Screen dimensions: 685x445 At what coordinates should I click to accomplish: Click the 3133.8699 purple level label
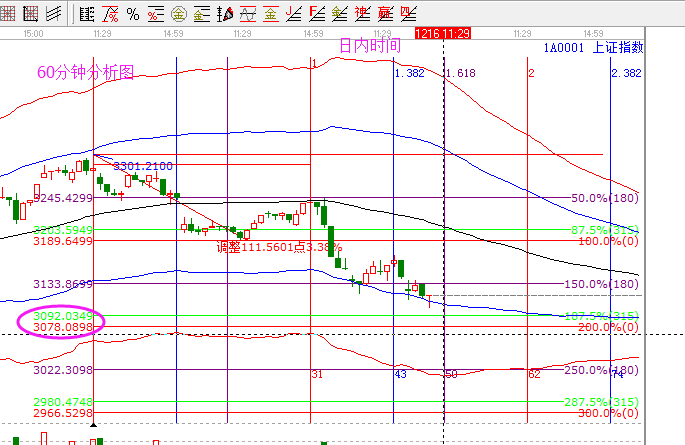[x=63, y=284]
